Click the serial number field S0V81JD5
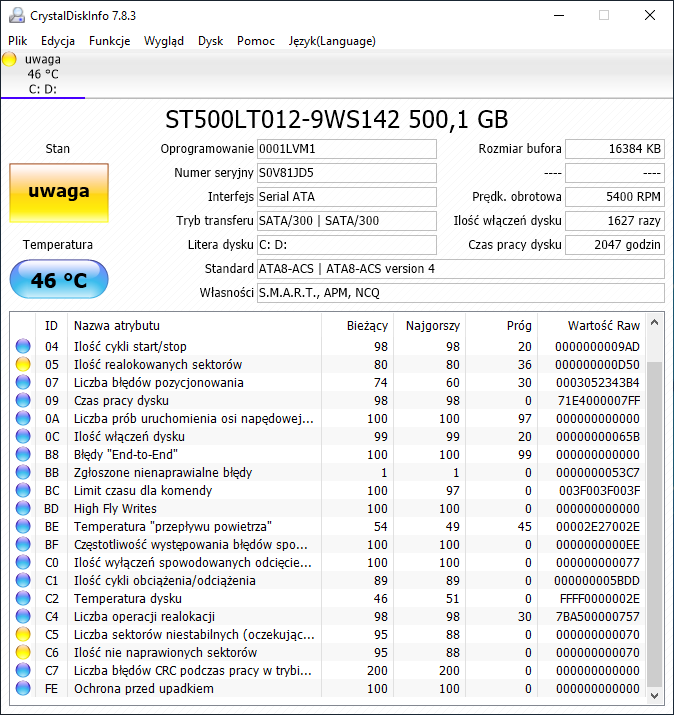This screenshot has height=715, width=674. [x=347, y=173]
